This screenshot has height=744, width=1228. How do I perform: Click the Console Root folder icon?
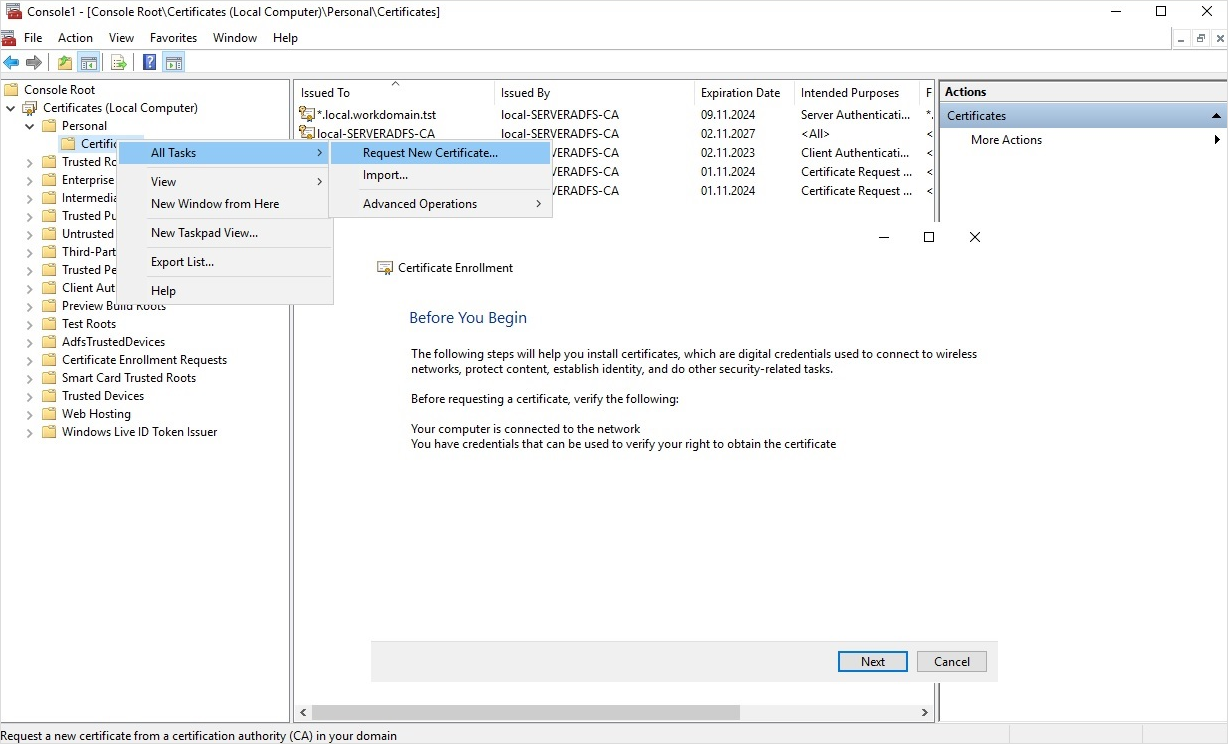click(x=11, y=90)
